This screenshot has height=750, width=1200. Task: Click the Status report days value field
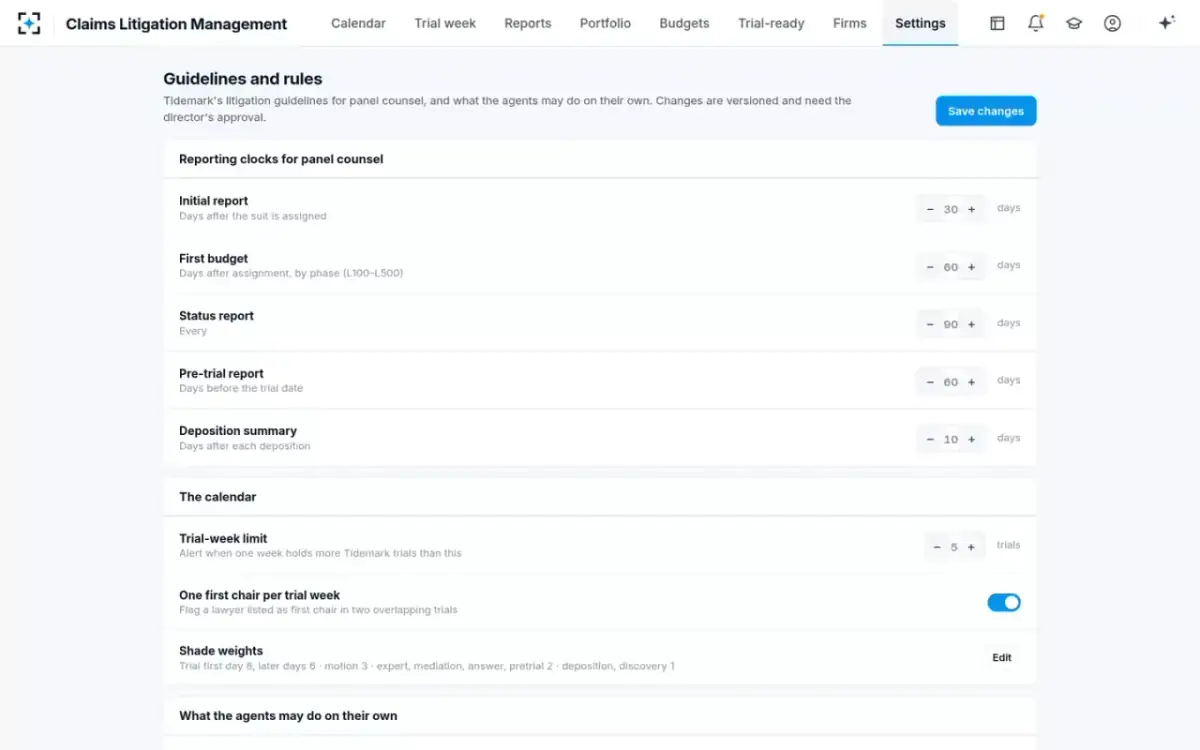(950, 324)
